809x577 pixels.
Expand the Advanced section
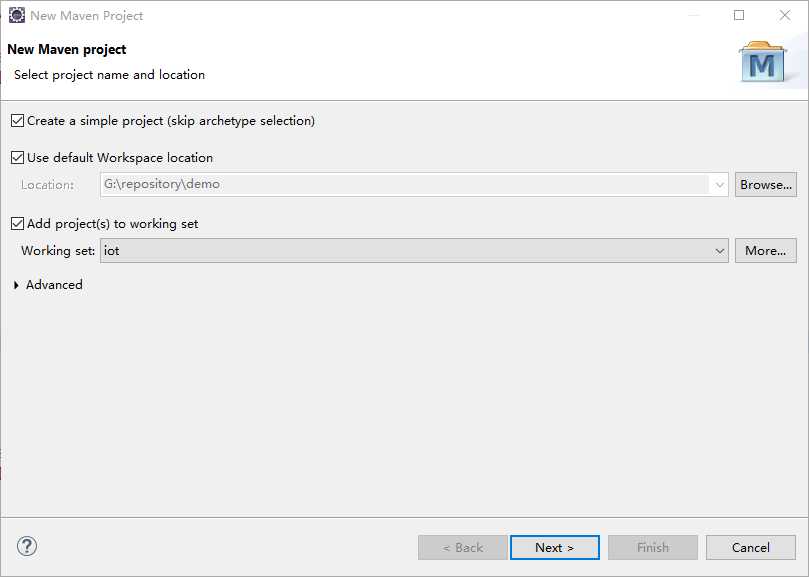(x=17, y=285)
